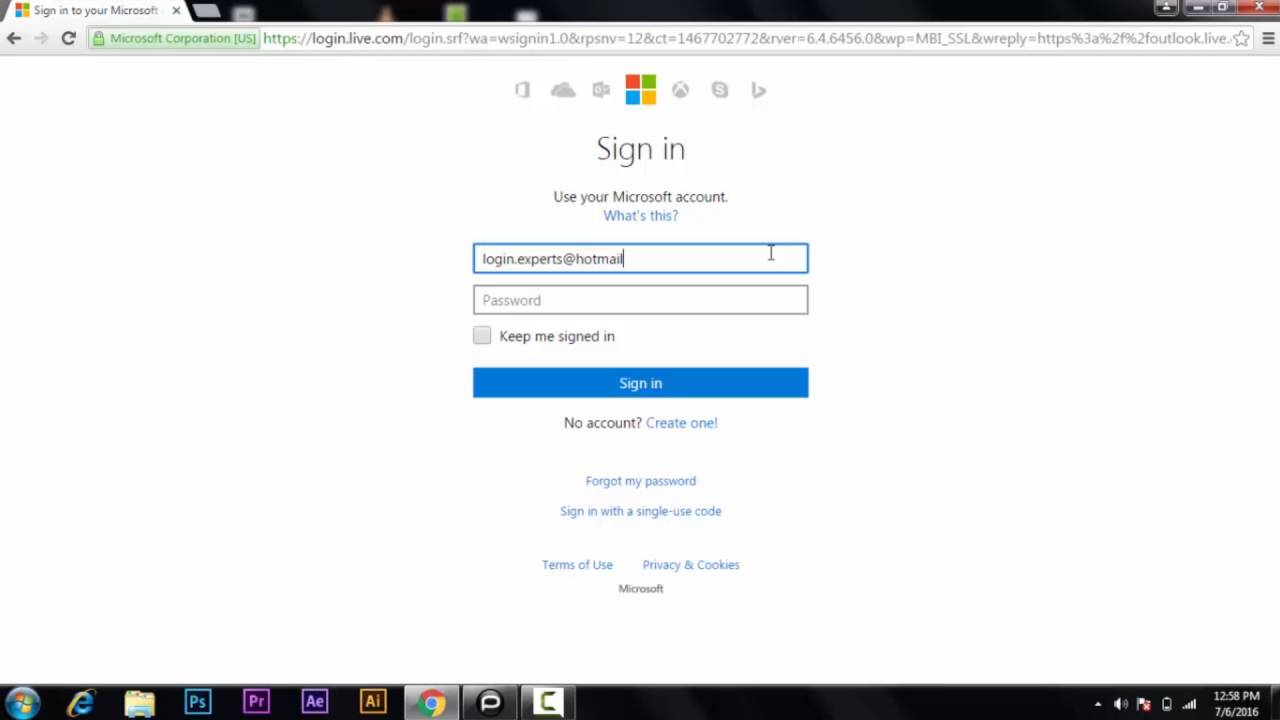Choose Sign in with a single-use code
Viewport: 1280px width, 720px height.
(640, 511)
